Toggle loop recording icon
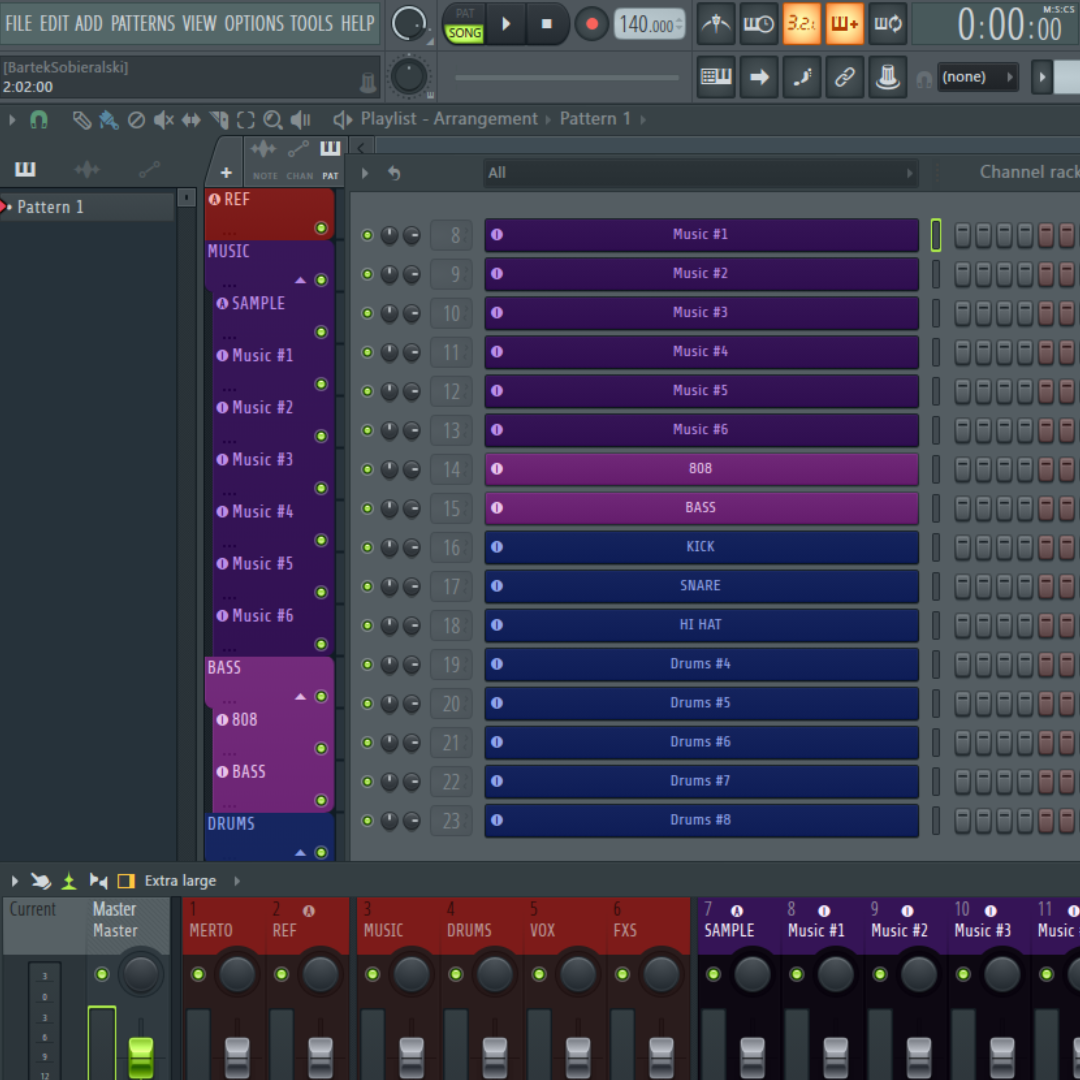 [x=887, y=24]
